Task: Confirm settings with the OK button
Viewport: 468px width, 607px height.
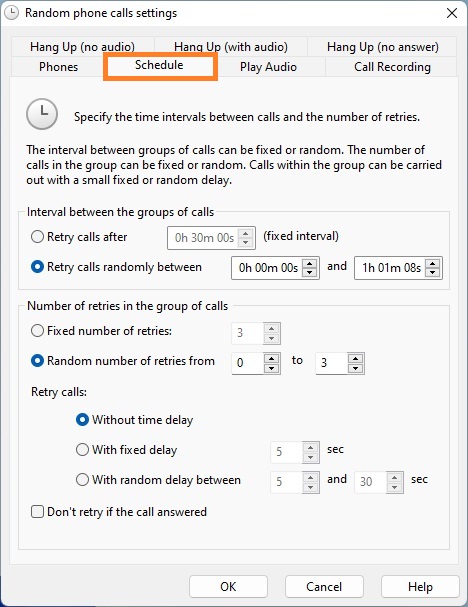Action: pos(228,586)
